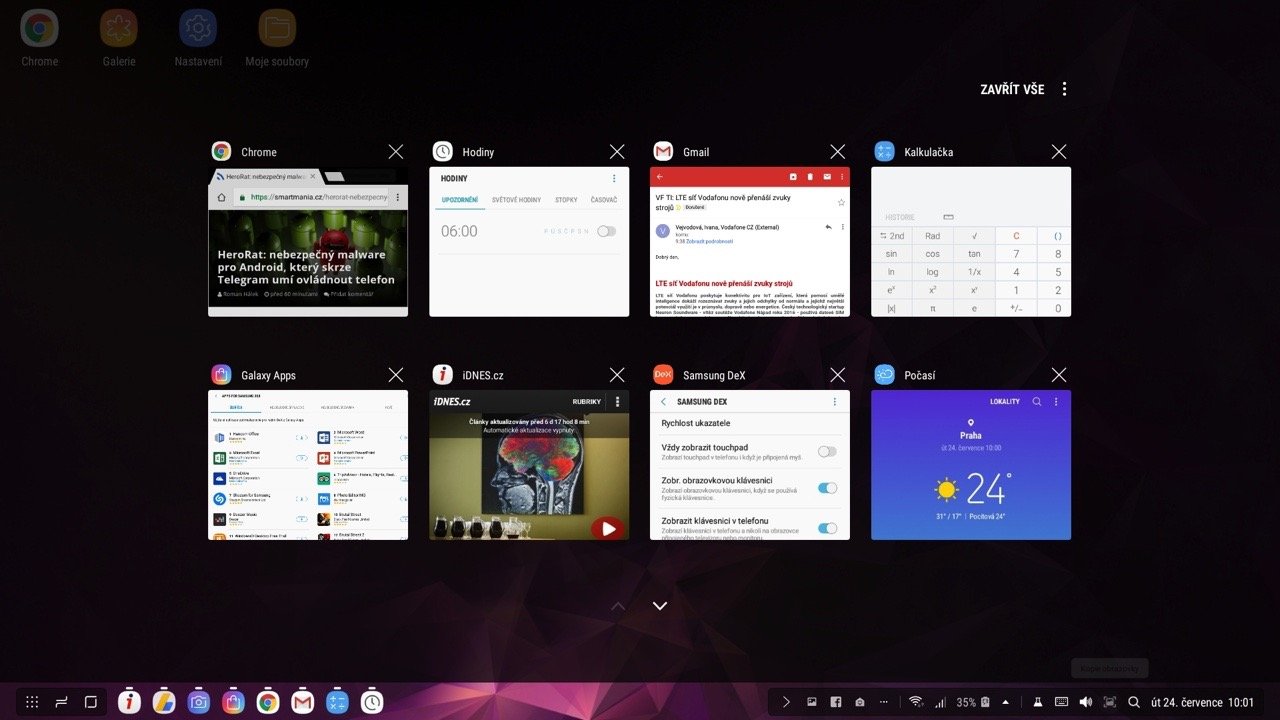
Task: Open the iDNES.cz three-dot menu
Action: [x=617, y=401]
